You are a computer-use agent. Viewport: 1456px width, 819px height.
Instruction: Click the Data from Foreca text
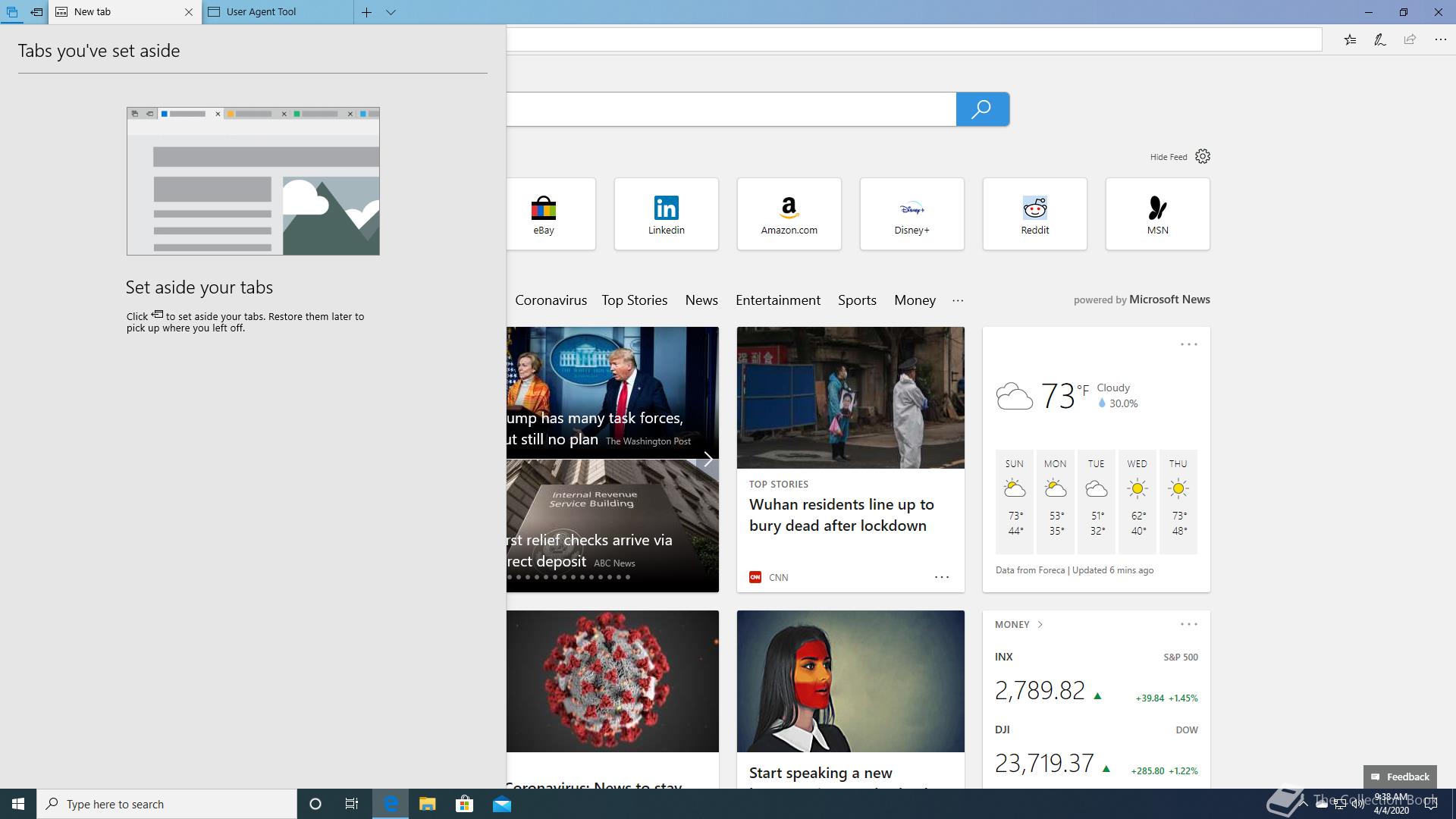(x=1030, y=570)
